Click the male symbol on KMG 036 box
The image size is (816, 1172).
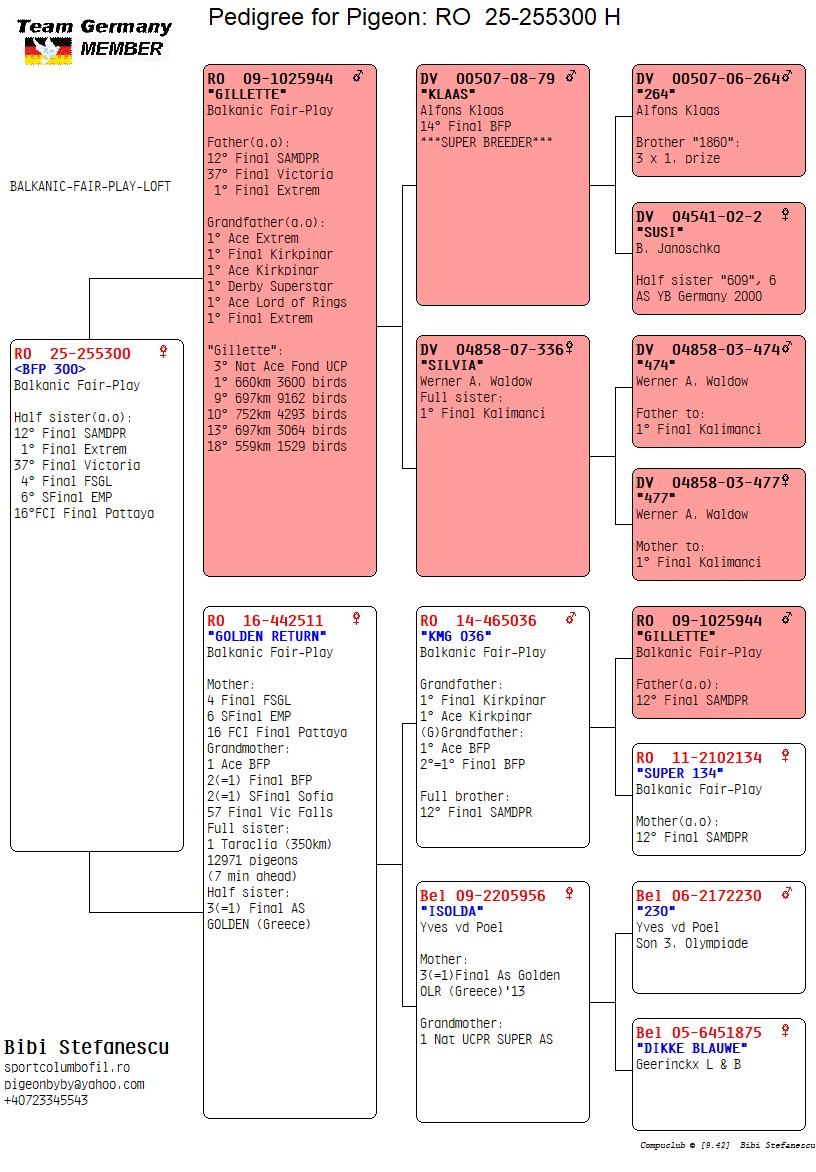[x=571, y=619]
